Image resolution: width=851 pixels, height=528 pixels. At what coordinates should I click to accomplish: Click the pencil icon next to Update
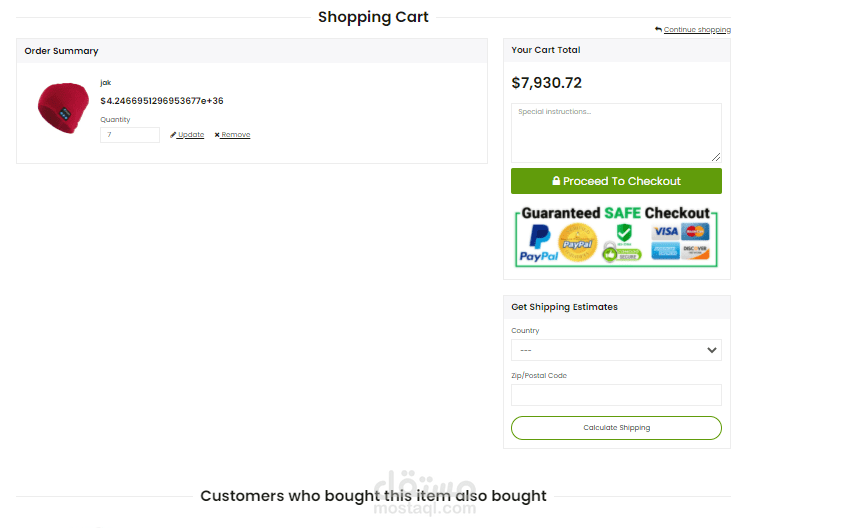(173, 135)
